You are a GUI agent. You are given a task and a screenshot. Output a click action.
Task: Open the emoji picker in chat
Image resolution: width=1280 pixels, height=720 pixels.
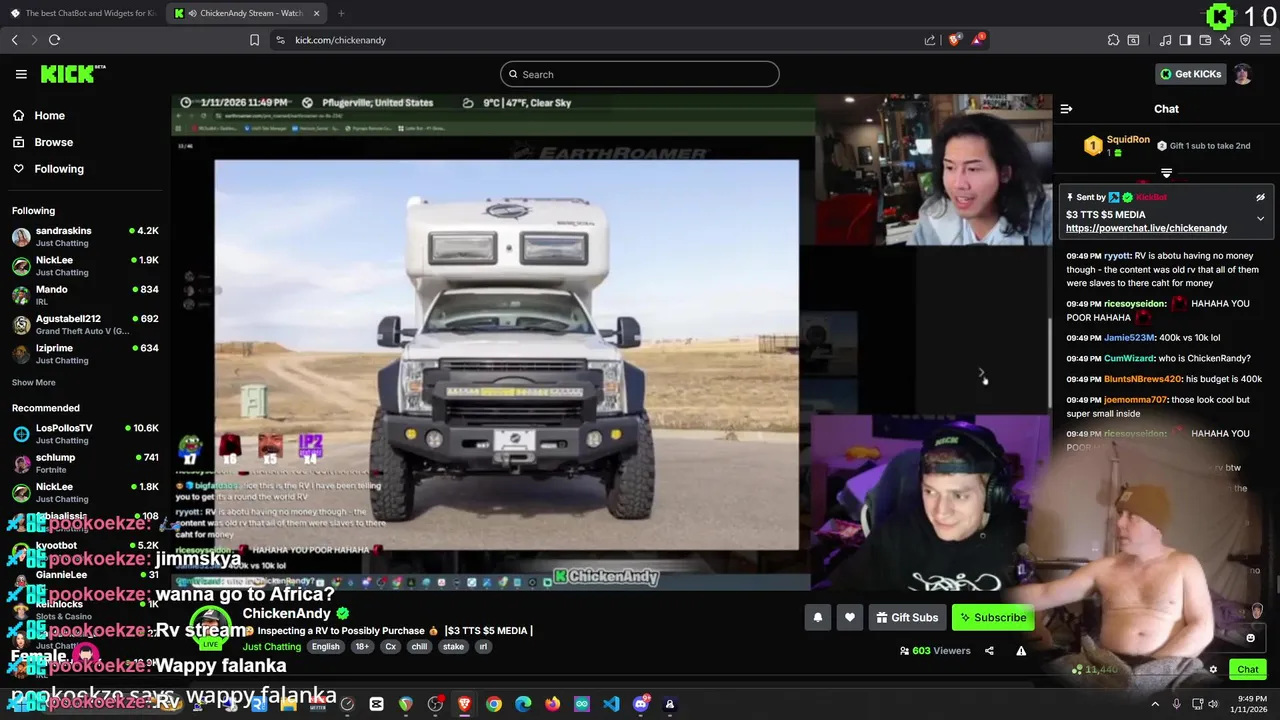[x=1250, y=638]
